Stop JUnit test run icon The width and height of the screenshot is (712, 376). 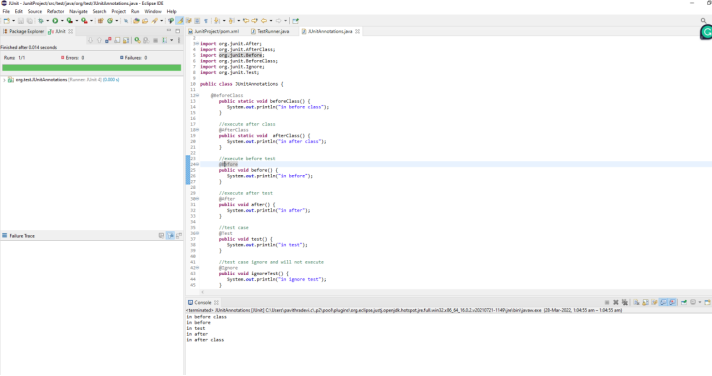[x=155, y=40]
